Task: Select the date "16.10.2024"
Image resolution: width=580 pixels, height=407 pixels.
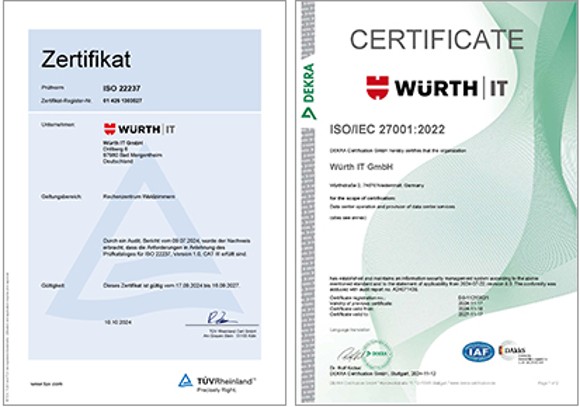Action: tap(118, 322)
